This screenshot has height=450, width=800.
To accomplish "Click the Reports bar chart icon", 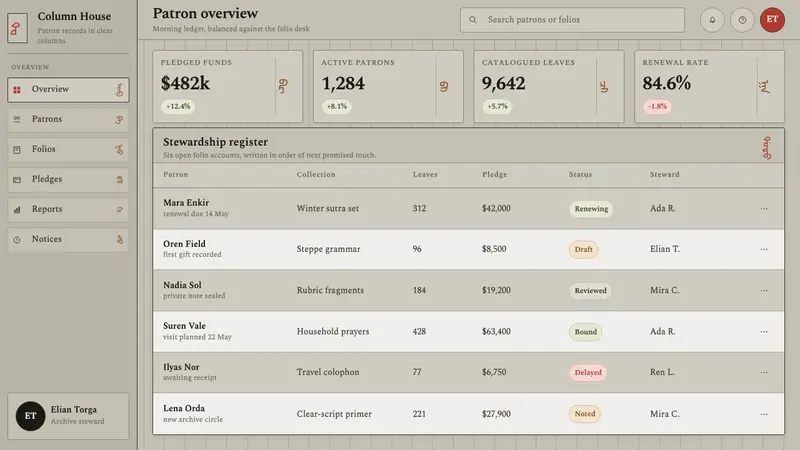I will coord(17,210).
